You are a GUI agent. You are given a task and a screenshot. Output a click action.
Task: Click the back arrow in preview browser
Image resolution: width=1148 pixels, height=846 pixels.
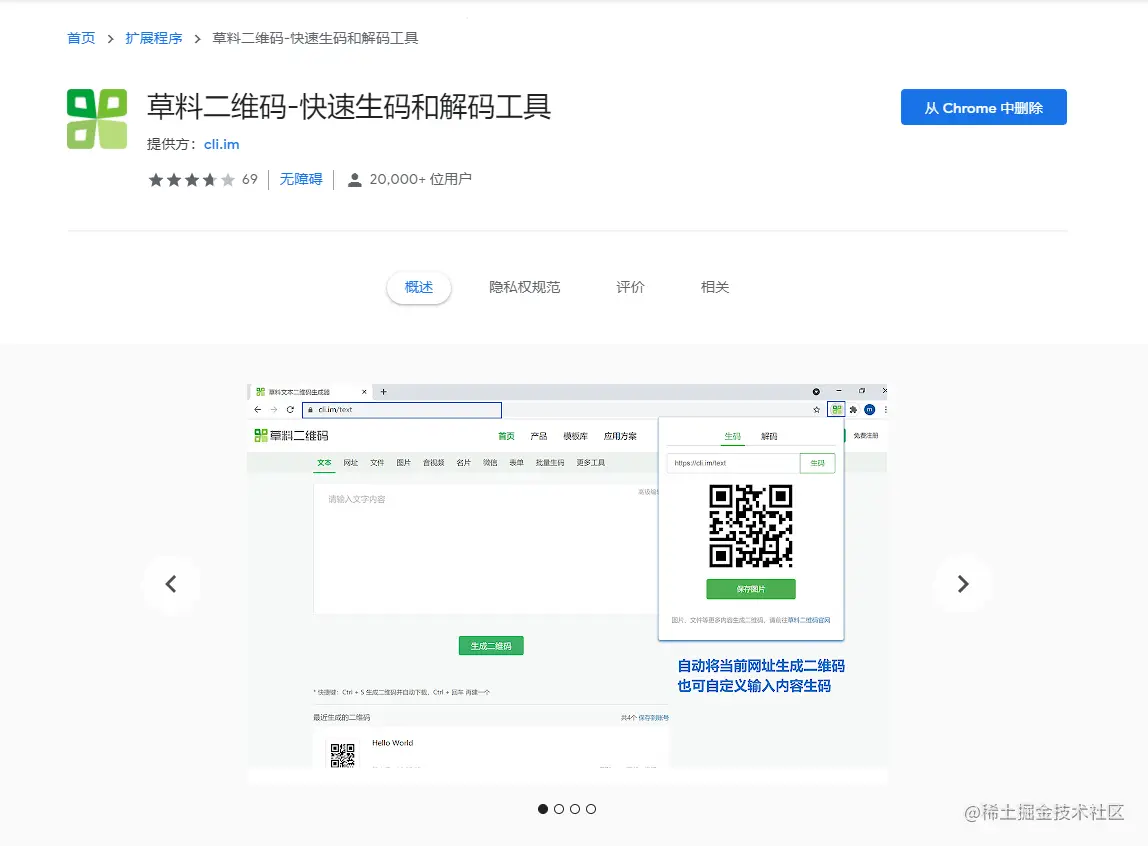tap(258, 410)
